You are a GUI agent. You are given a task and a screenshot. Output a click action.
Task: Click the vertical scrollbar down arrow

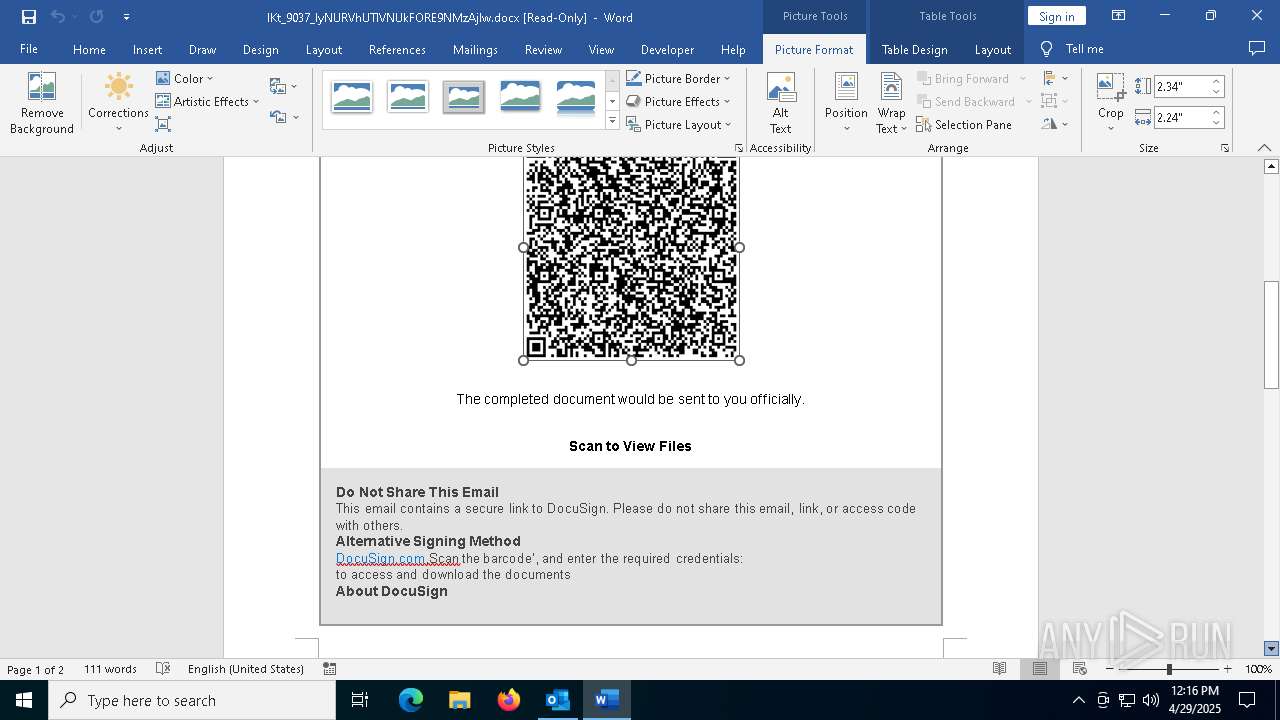1271,649
